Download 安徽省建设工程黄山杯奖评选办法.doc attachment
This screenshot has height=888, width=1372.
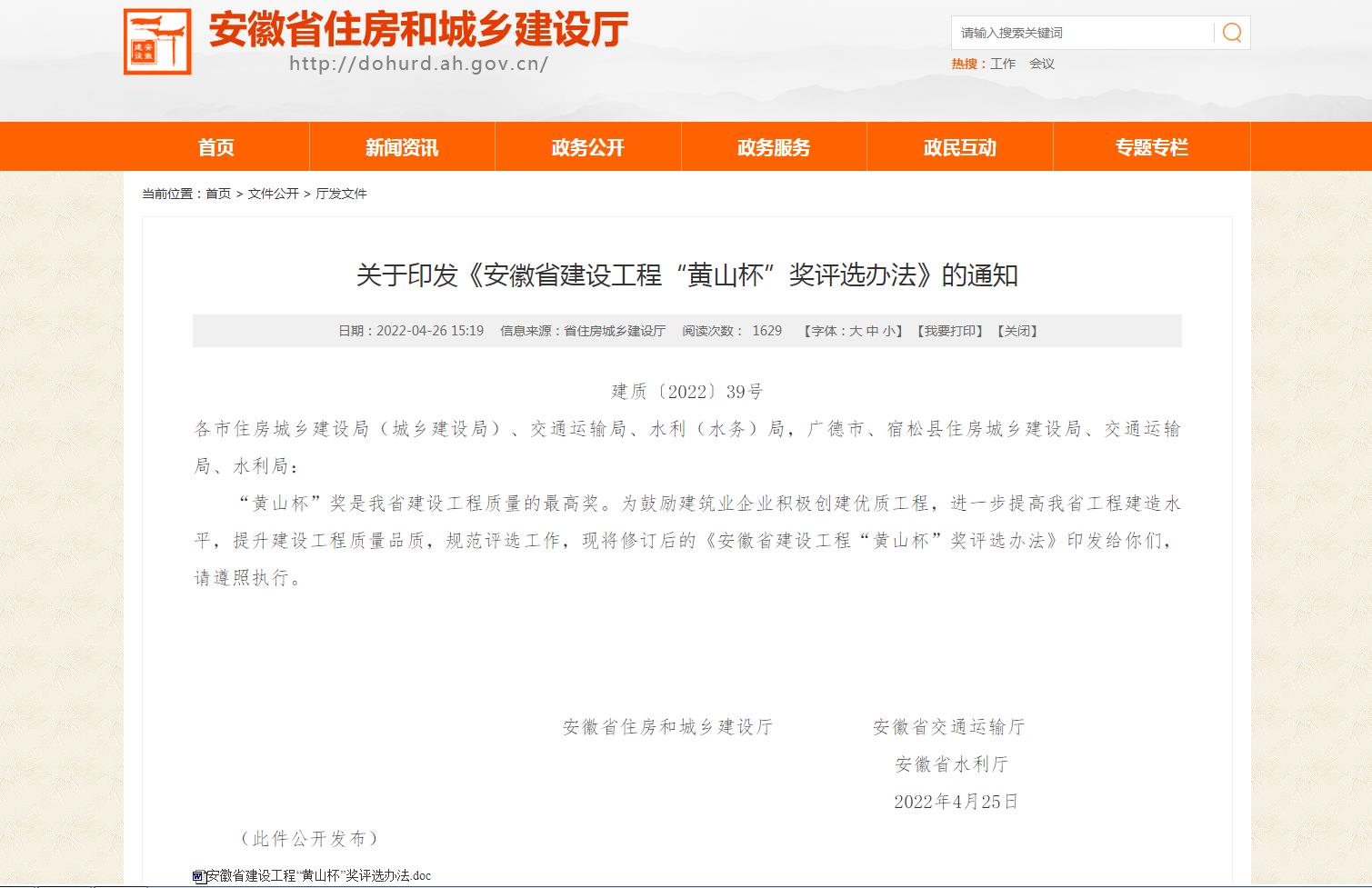point(320,875)
